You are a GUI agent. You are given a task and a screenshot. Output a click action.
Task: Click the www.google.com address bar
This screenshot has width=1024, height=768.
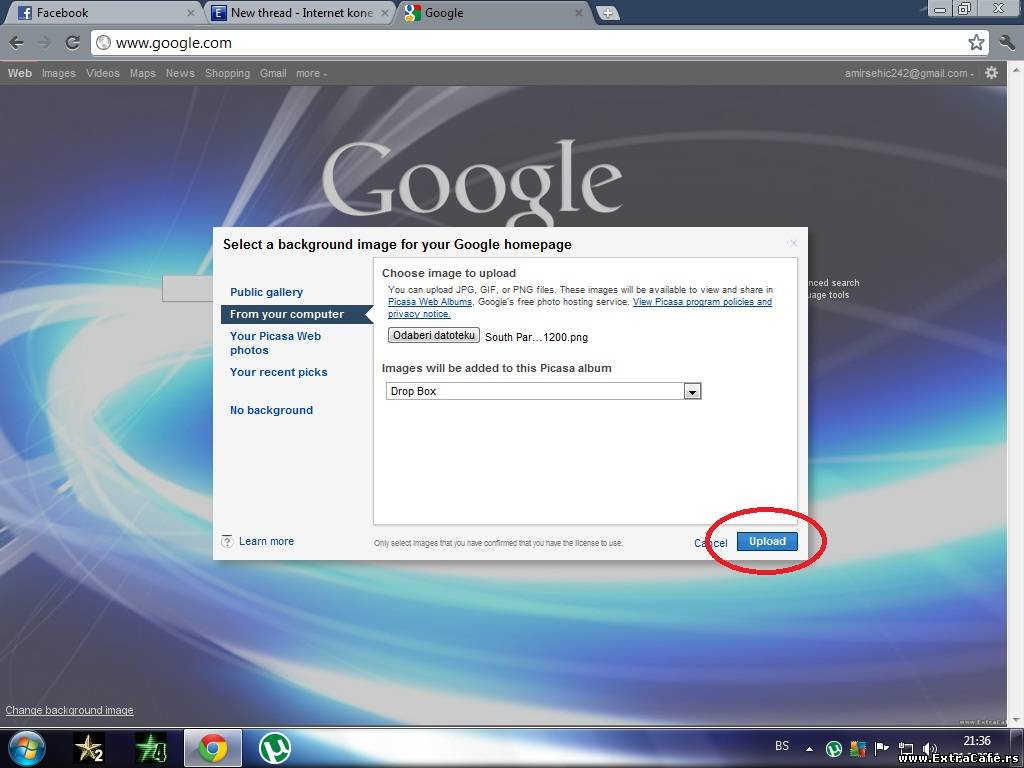(x=530, y=43)
